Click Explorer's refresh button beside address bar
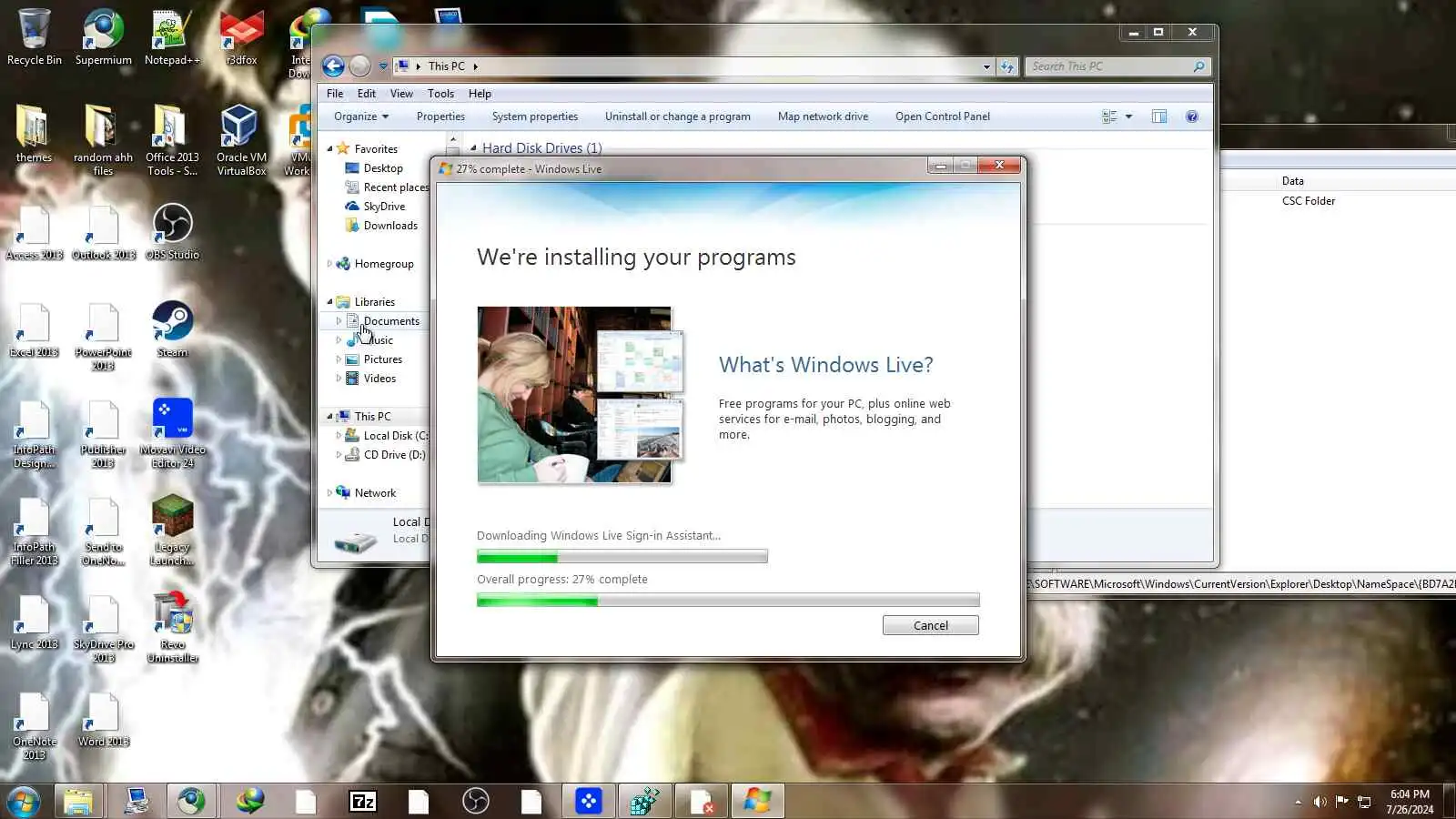The width and height of the screenshot is (1456, 819). 1007,66
